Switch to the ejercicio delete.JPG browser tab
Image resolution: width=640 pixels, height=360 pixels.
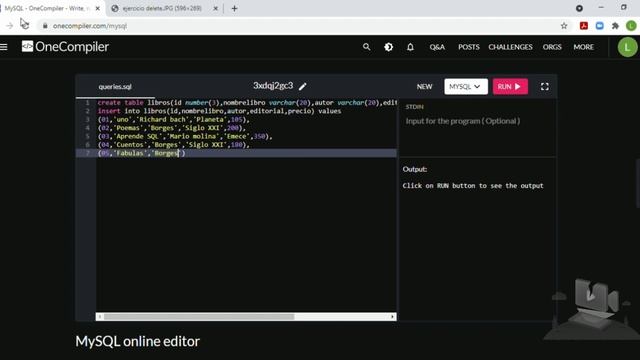162,8
